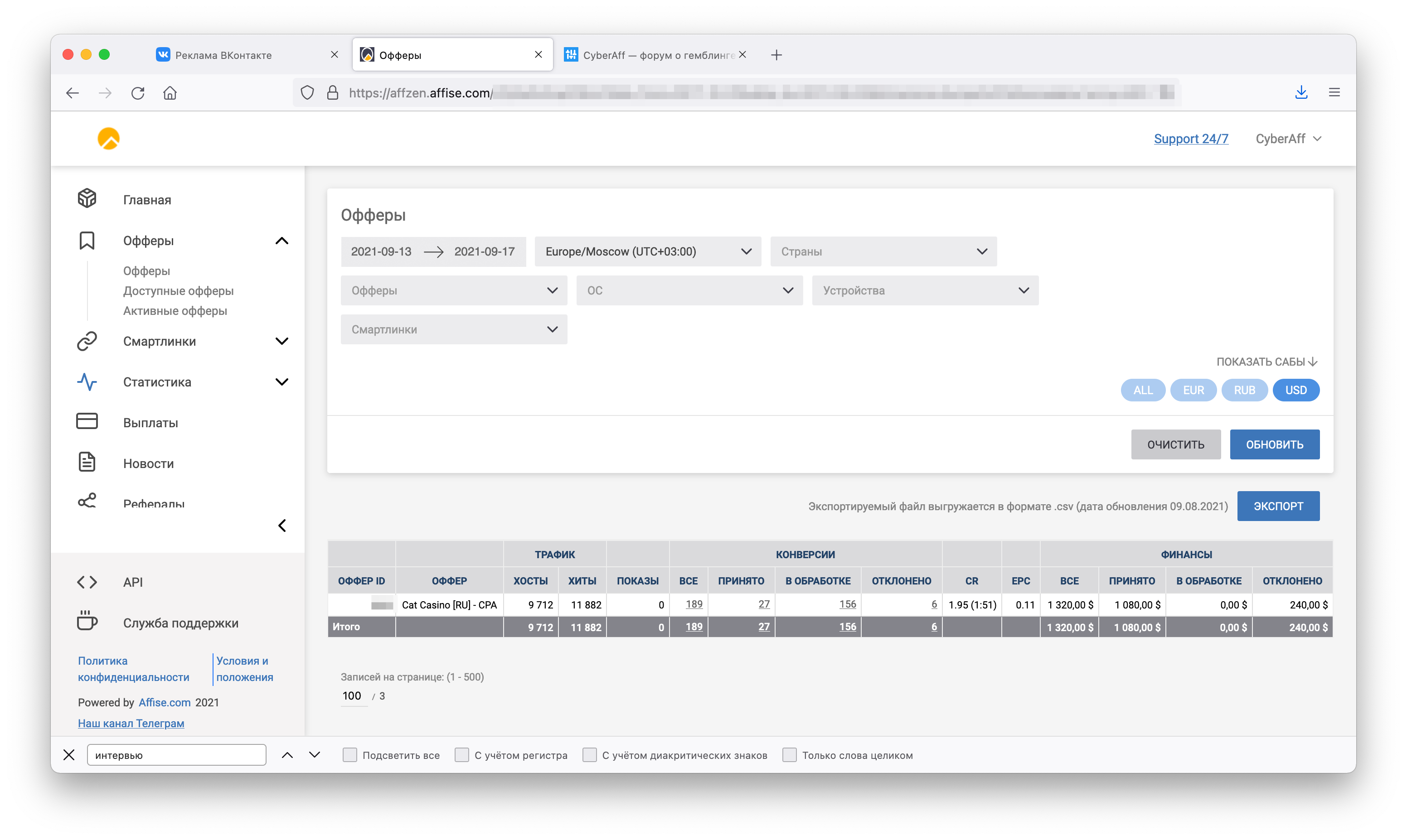Open Выплаты via its card icon
This screenshot has height=840, width=1407.
tap(87, 422)
